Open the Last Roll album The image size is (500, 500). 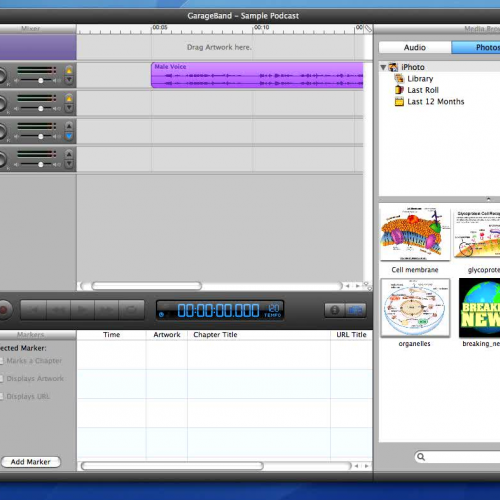[x=423, y=90]
